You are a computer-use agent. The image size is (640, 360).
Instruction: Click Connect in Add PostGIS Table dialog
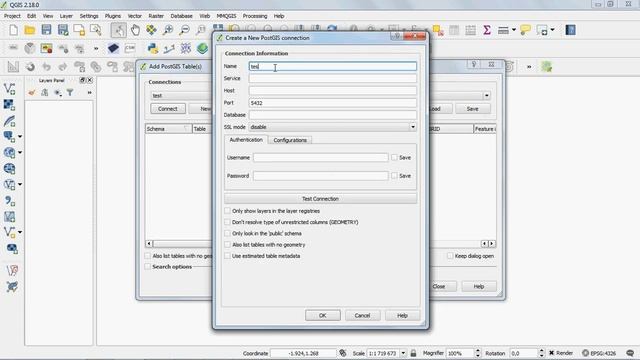(168, 109)
